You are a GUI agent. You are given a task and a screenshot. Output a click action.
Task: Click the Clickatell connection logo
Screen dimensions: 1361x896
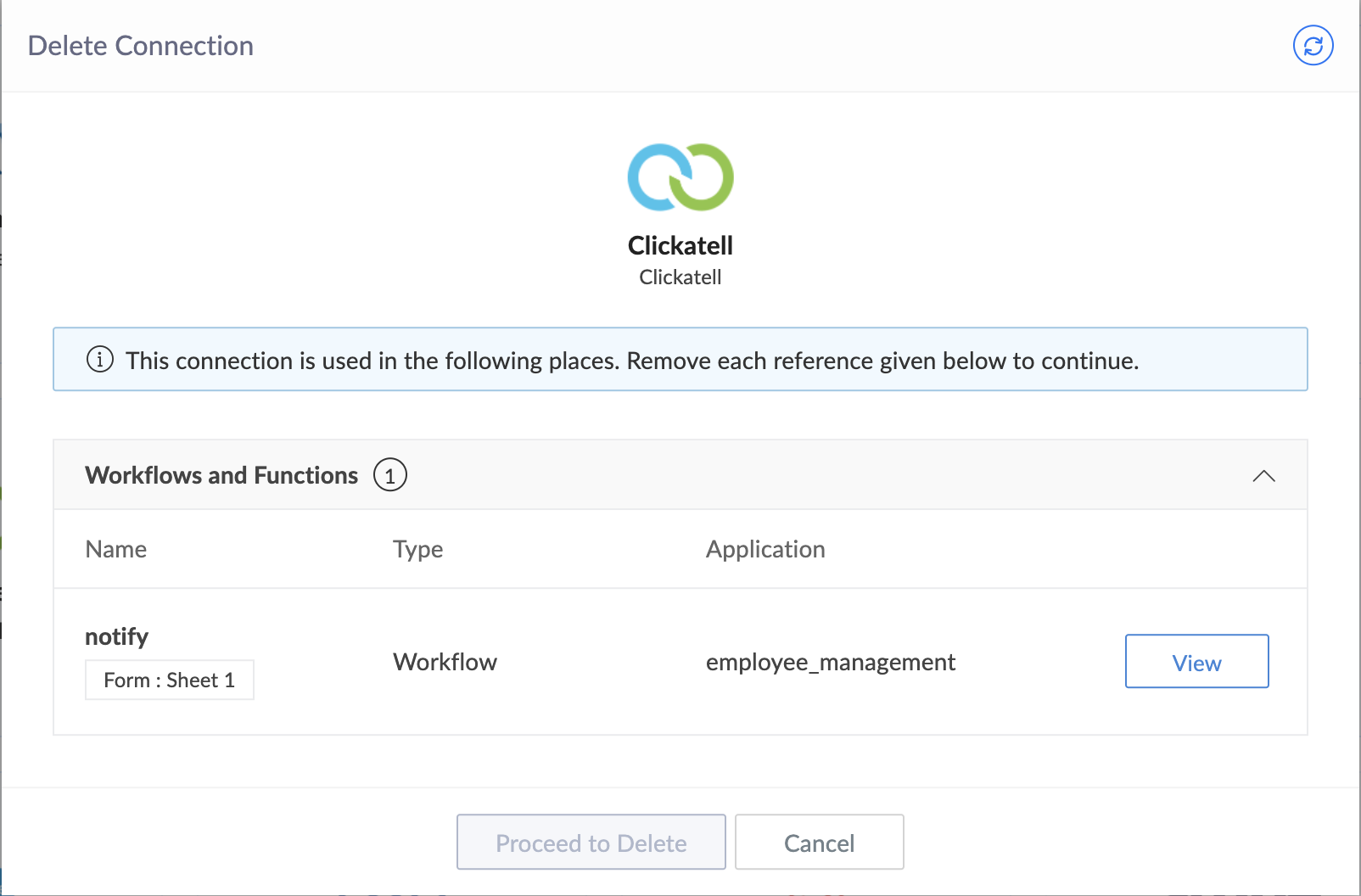[x=680, y=177]
